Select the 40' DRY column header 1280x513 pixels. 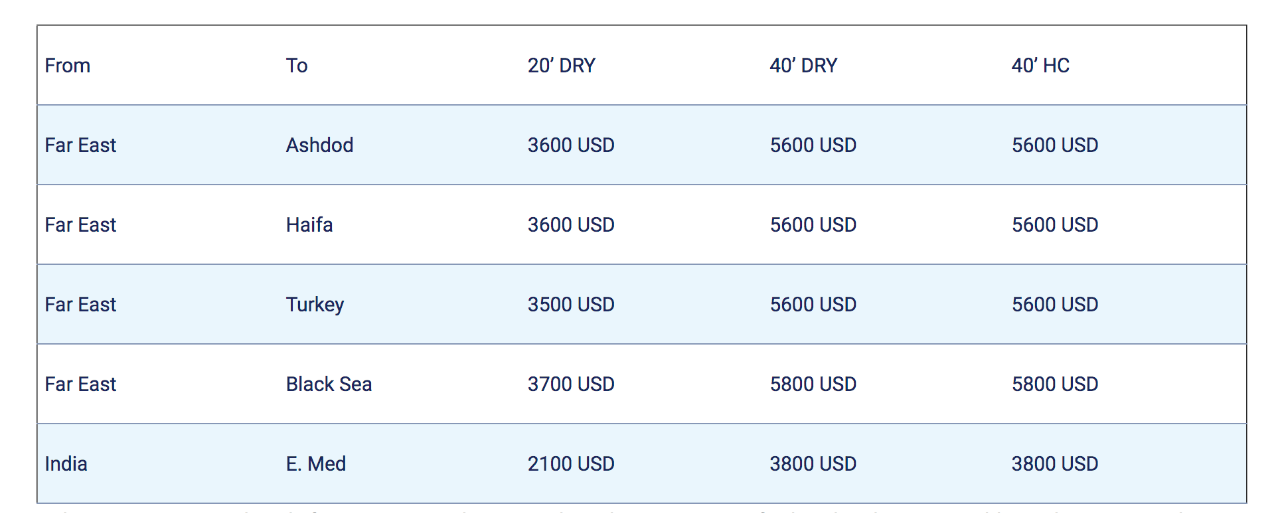(x=803, y=66)
